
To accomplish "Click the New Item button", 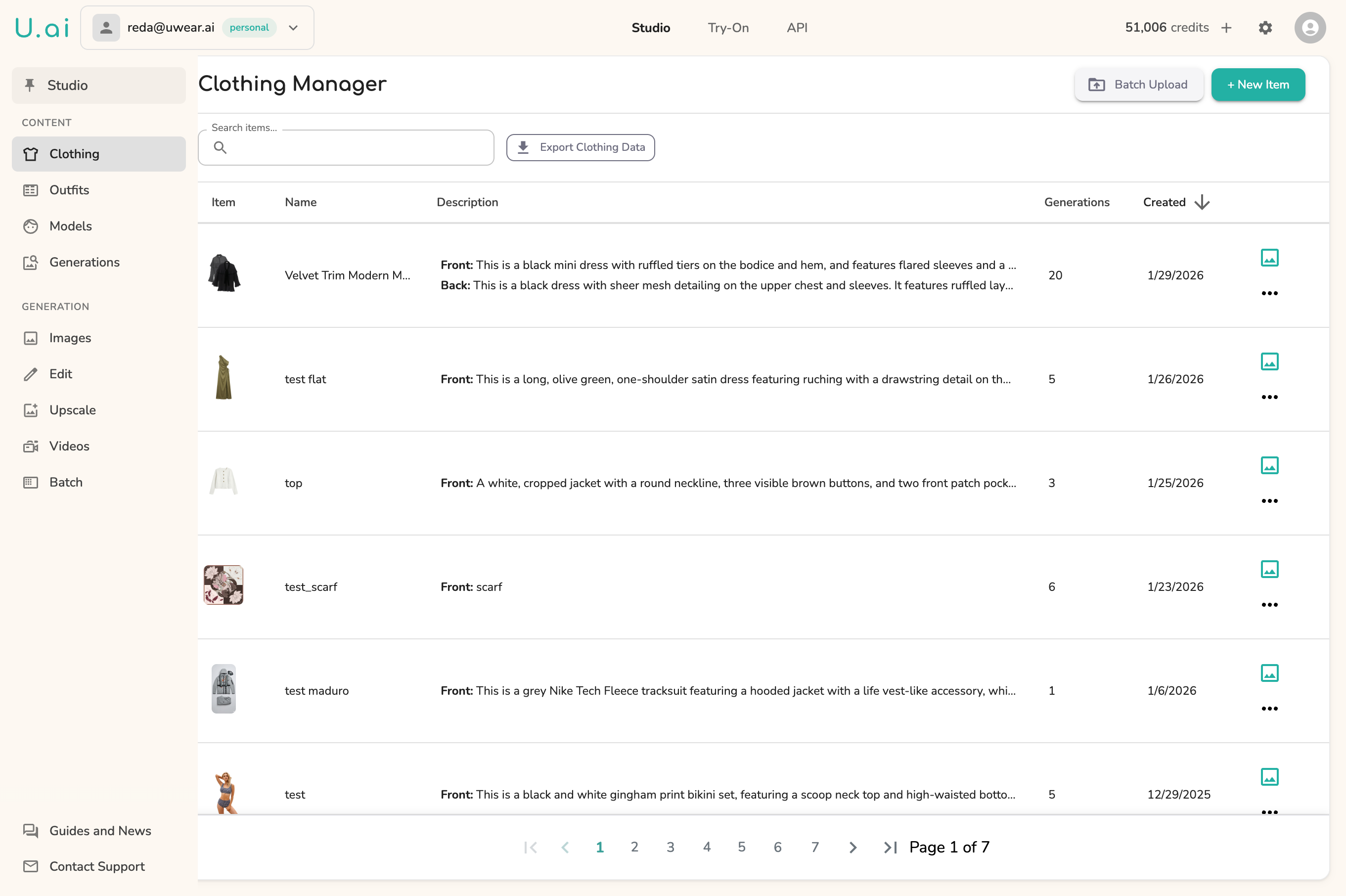I will [x=1257, y=85].
